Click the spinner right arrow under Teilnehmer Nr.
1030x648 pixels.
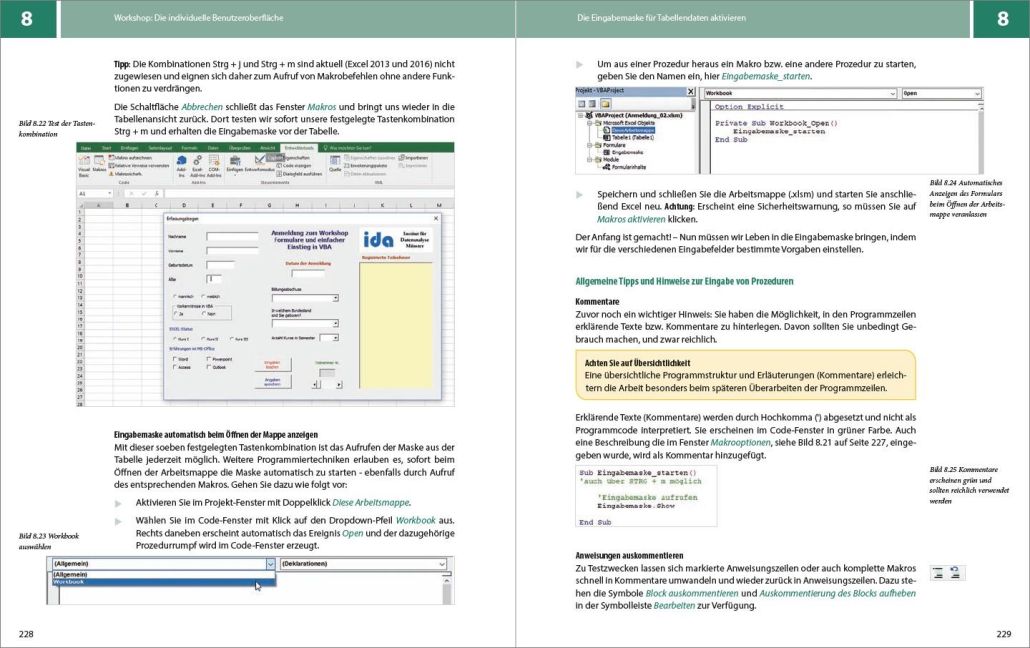(338, 384)
